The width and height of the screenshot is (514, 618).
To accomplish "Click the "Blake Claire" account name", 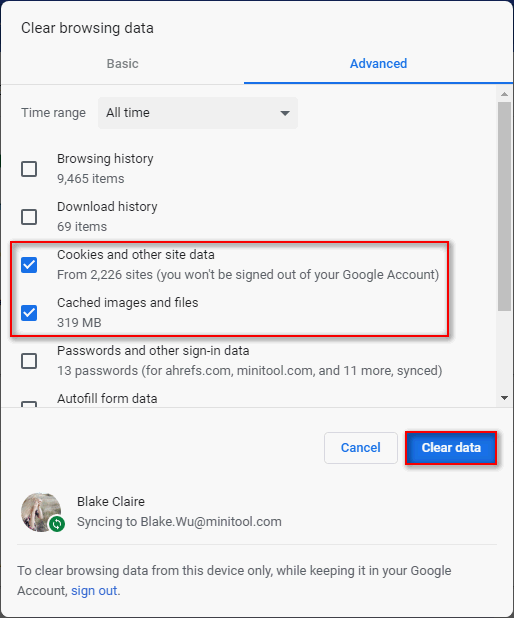I will click(111, 502).
